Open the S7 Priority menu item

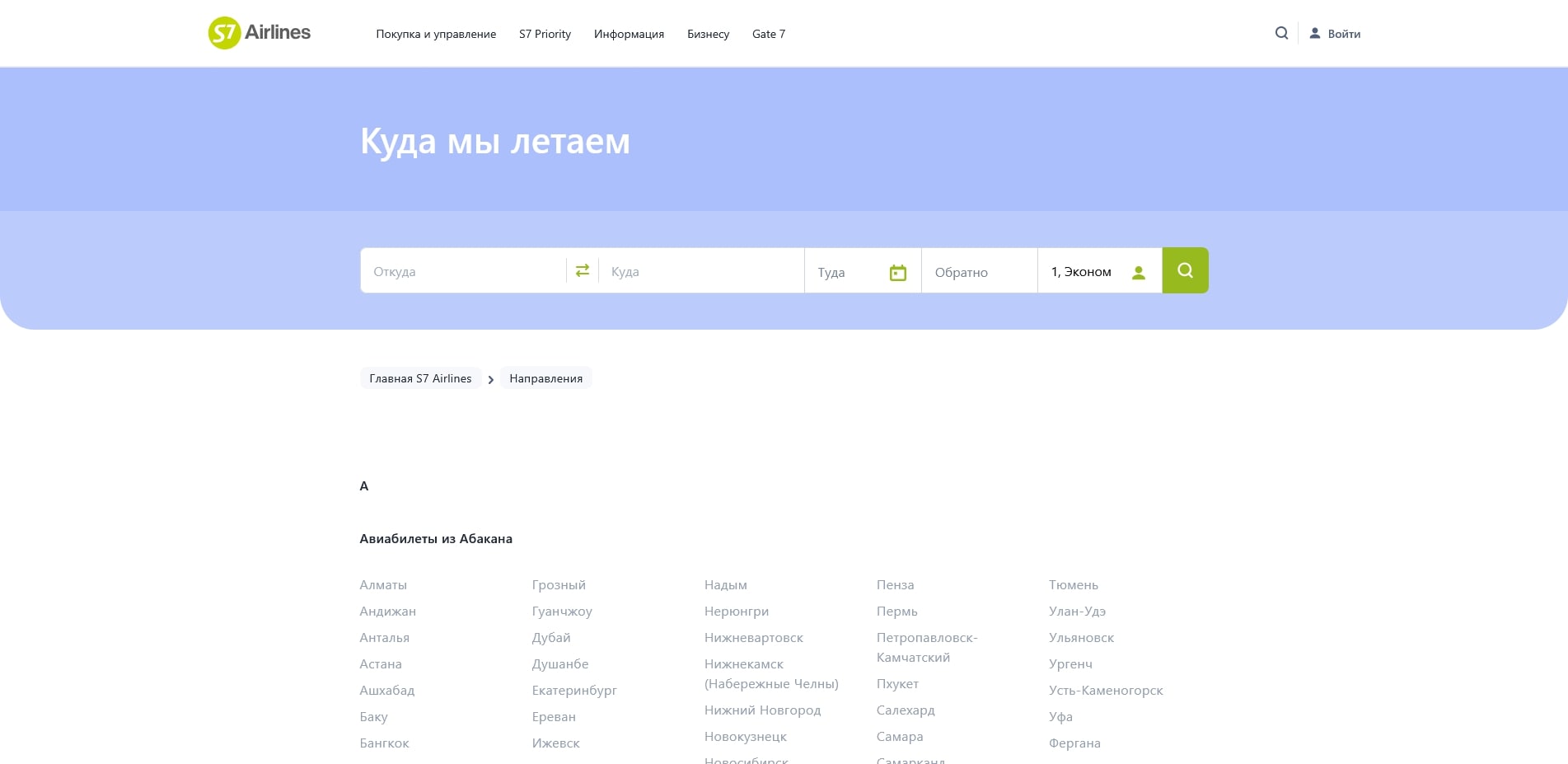coord(545,34)
